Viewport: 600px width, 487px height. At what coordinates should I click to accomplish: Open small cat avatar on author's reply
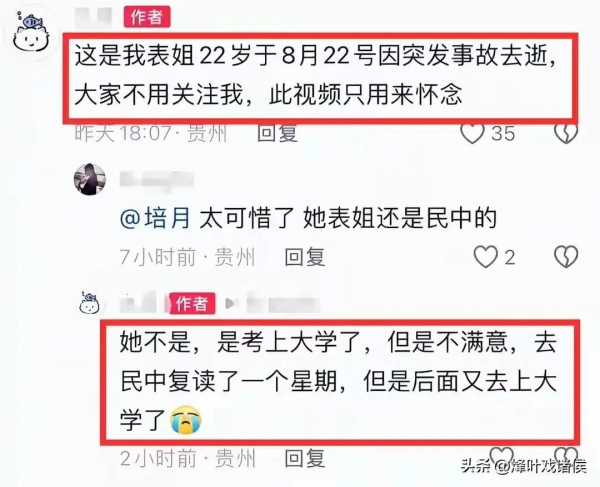coord(90,304)
